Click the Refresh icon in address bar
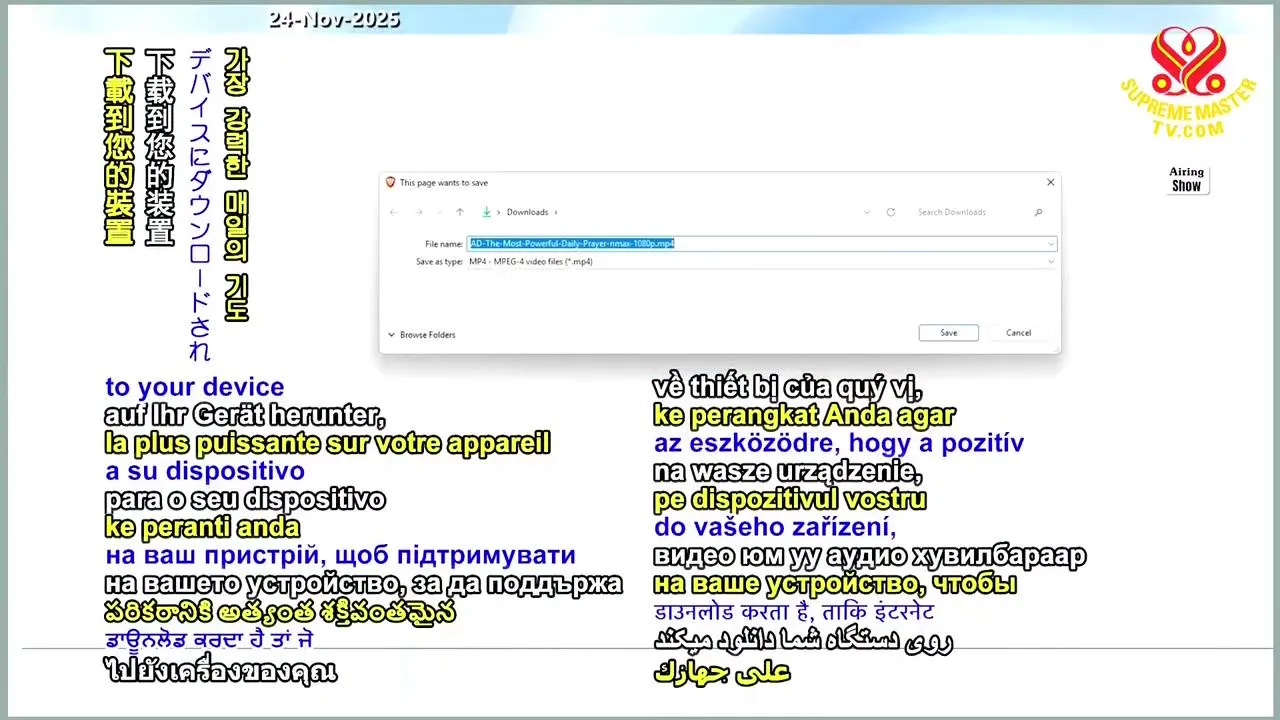 [890, 212]
